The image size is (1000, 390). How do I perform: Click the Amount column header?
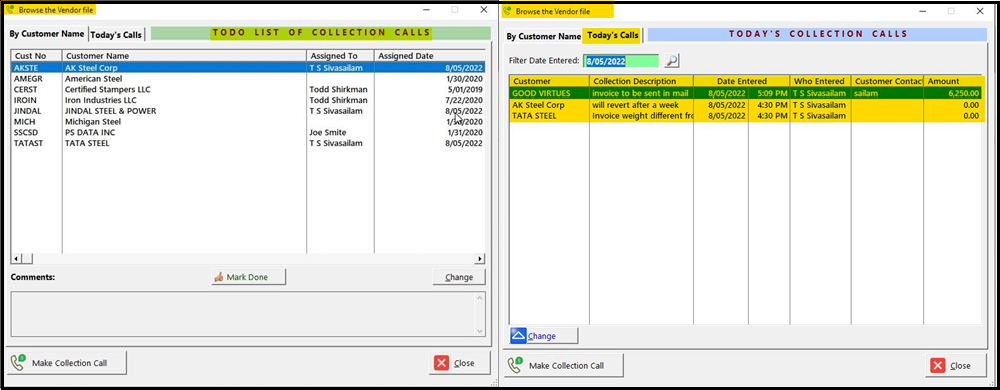coord(952,82)
